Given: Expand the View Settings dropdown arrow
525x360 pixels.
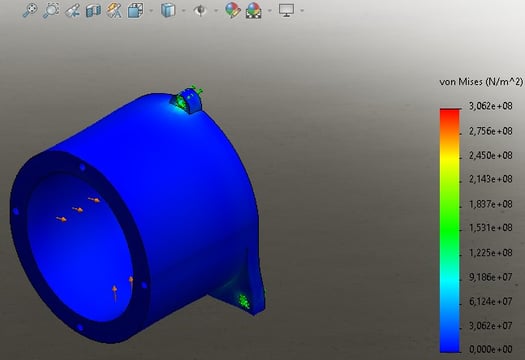Looking at the screenshot, I should [302, 11].
